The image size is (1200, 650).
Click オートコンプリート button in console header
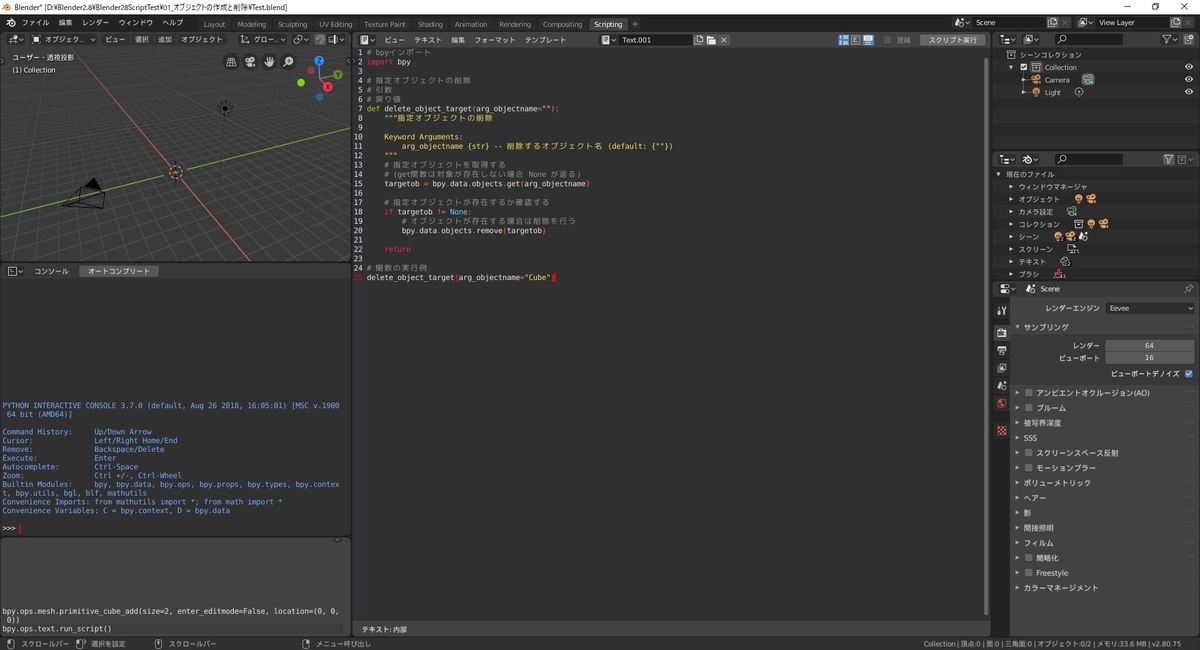[118, 271]
